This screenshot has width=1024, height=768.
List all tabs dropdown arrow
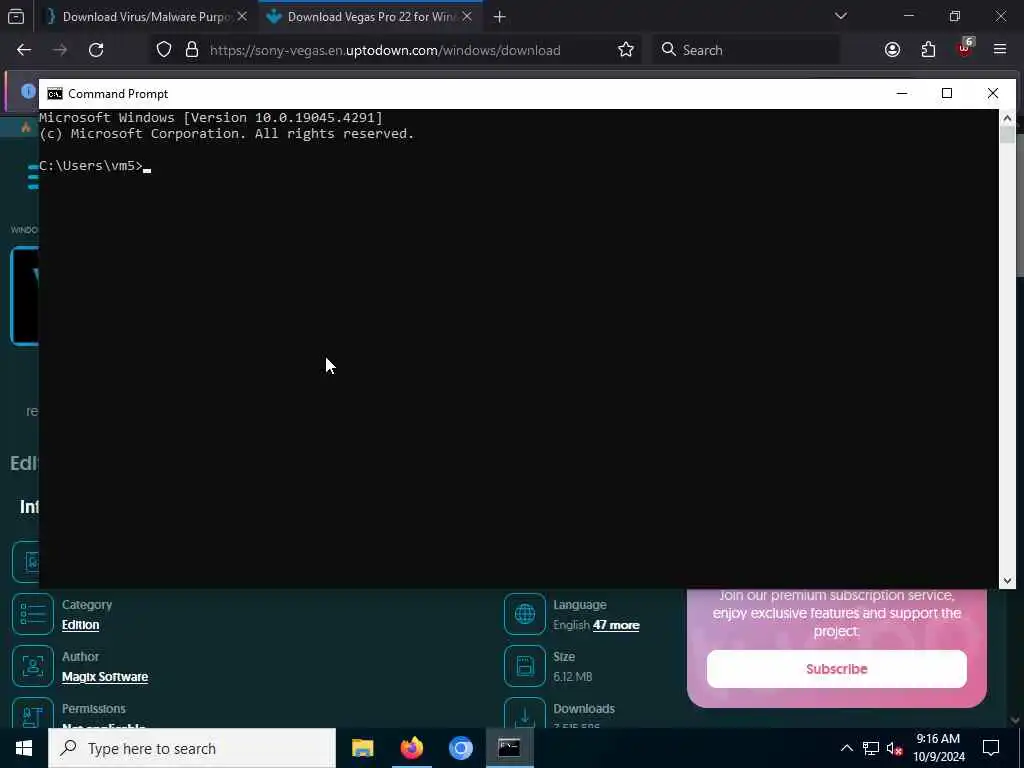click(840, 16)
